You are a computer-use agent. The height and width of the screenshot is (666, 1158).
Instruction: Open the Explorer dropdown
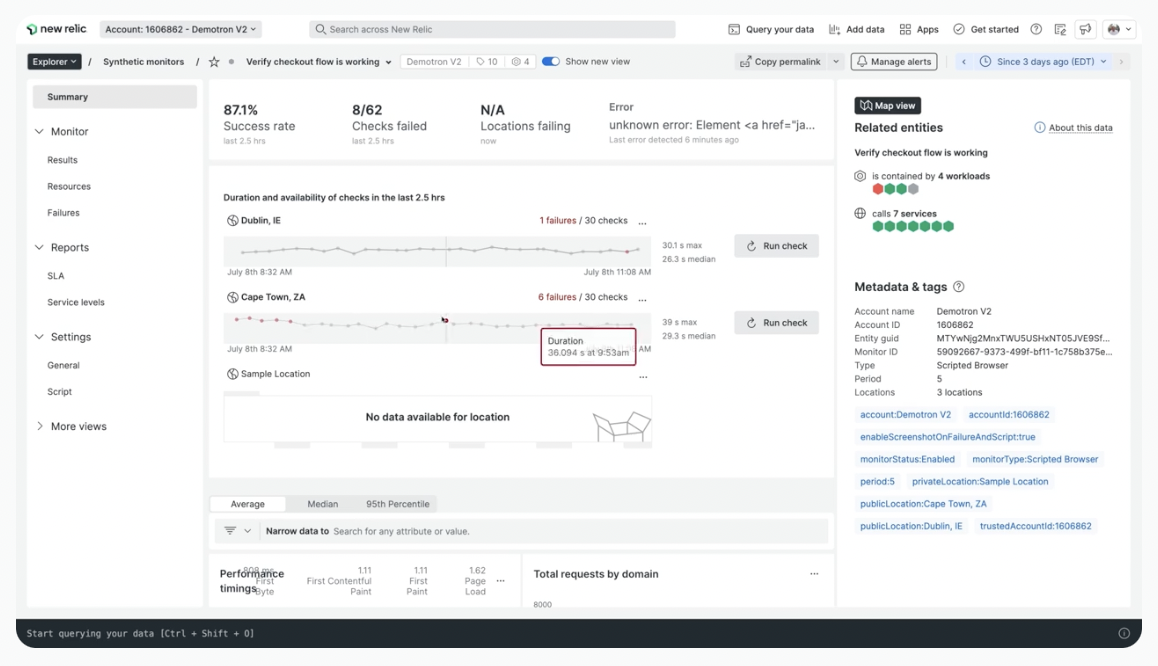pyautogui.click(x=54, y=62)
